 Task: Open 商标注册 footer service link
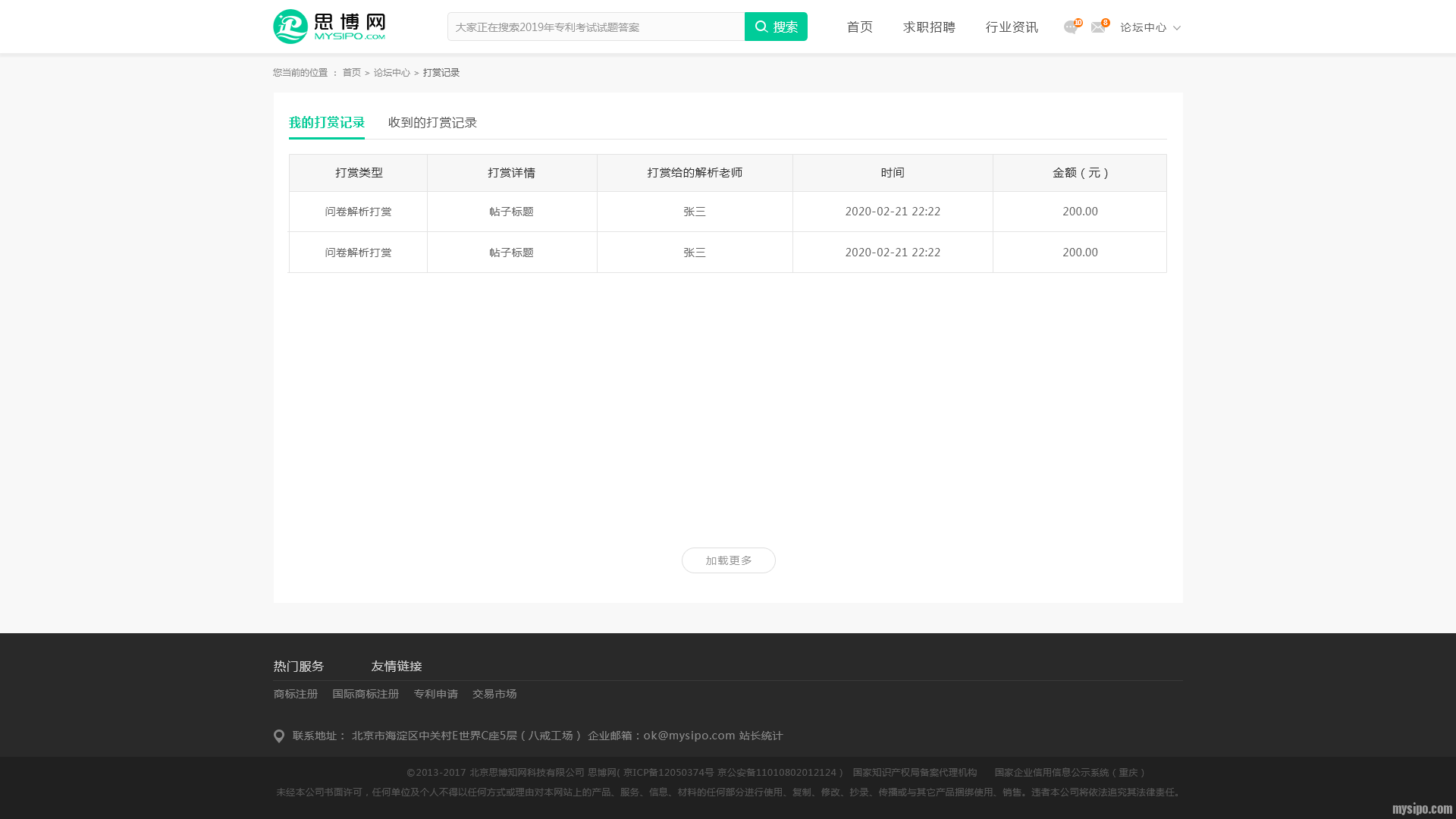[x=296, y=694]
